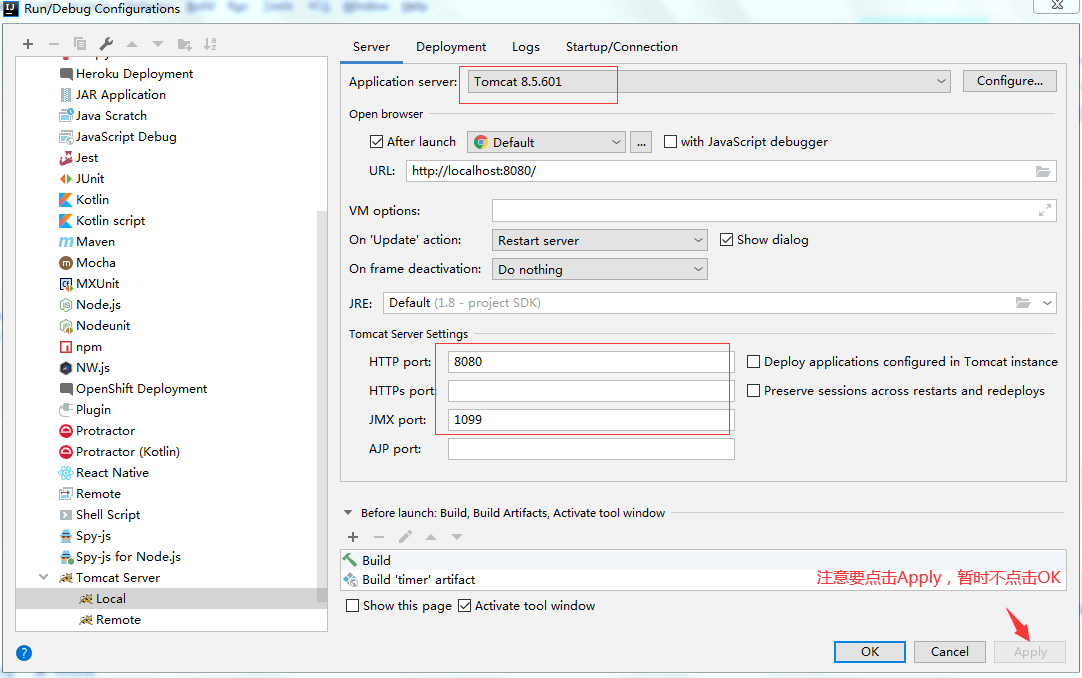Move configuration up with arrow icon
Viewport: 1082px width, 678px height.
tap(132, 44)
